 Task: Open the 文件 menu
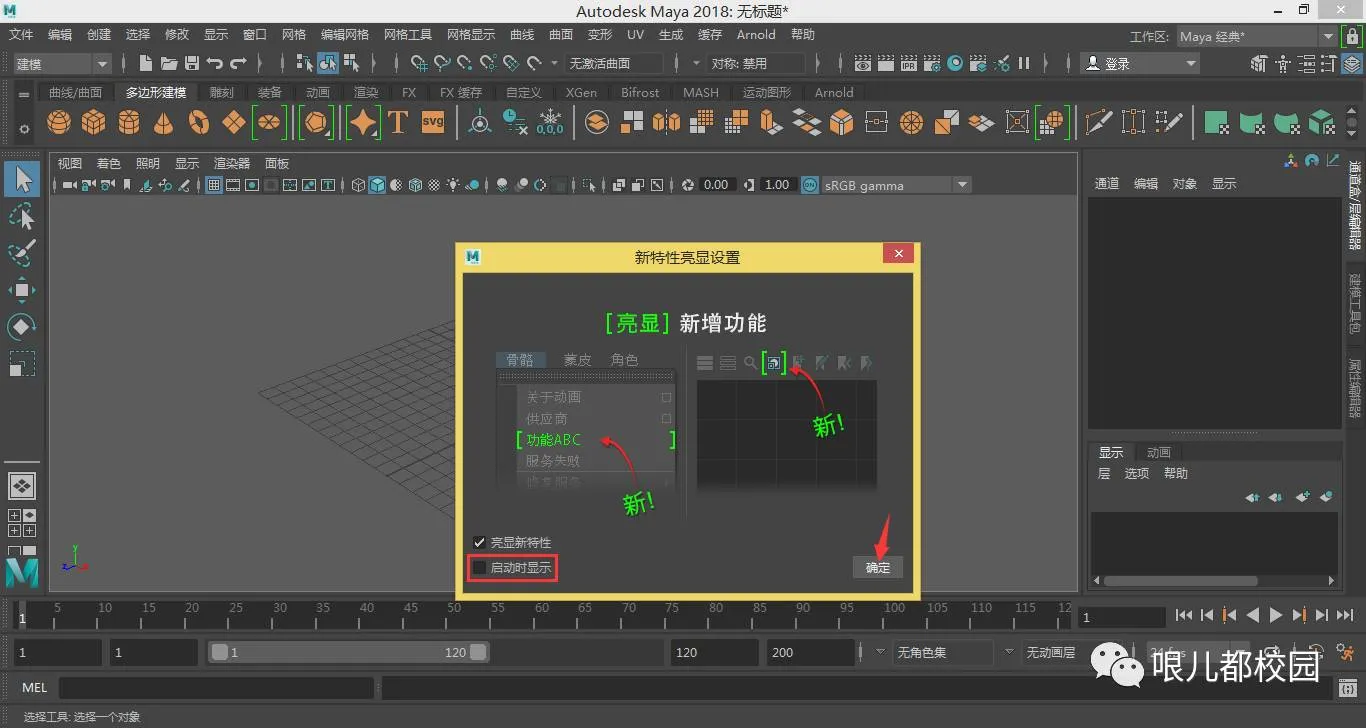21,34
